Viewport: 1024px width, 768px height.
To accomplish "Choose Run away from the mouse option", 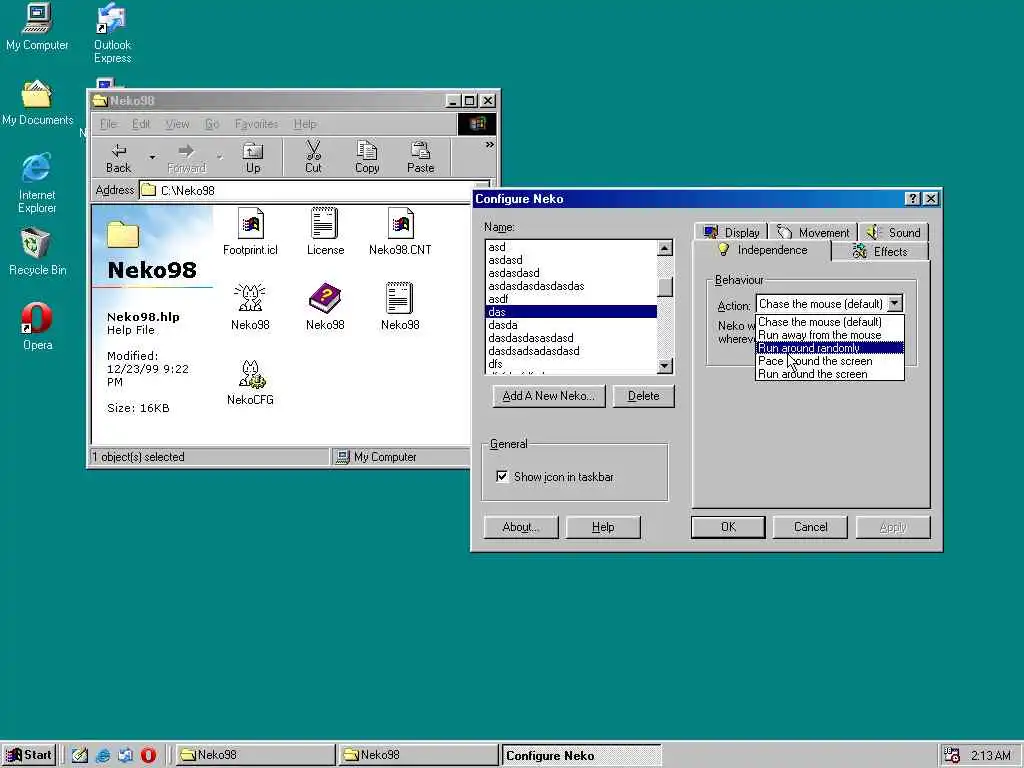I will [829, 335].
